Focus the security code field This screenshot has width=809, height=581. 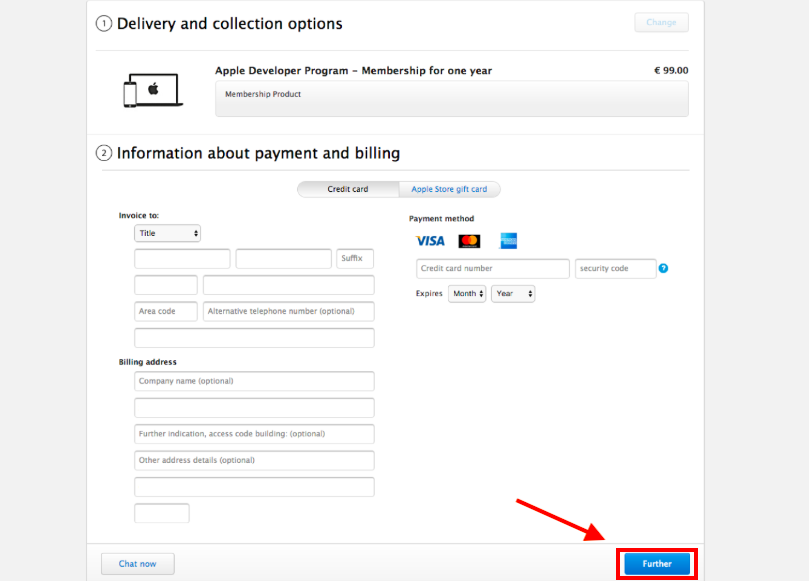[616, 269]
